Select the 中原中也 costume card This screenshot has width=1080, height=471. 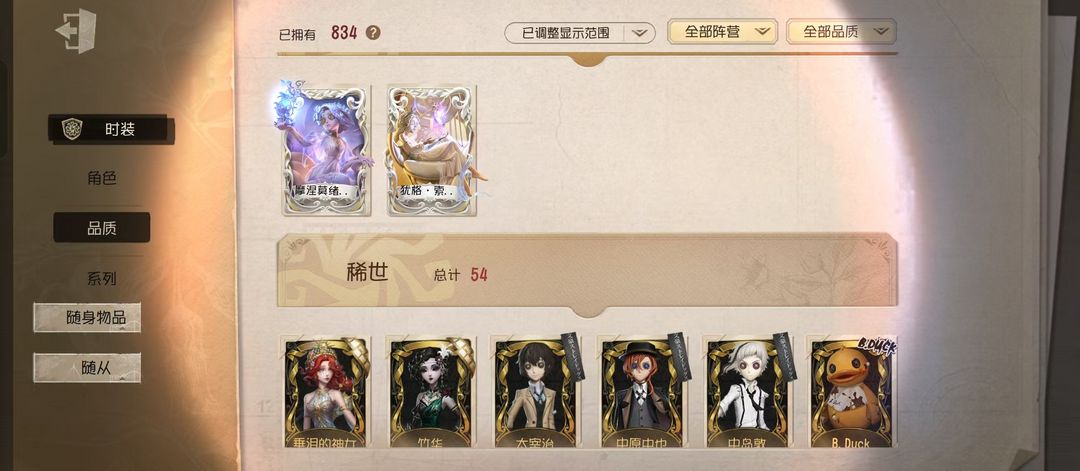click(641, 392)
